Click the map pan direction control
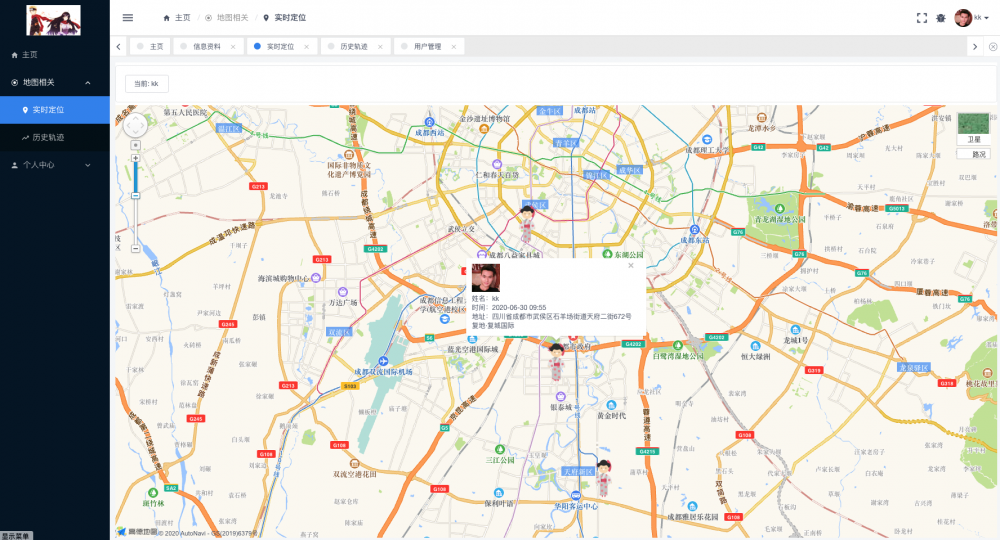 pos(135,125)
